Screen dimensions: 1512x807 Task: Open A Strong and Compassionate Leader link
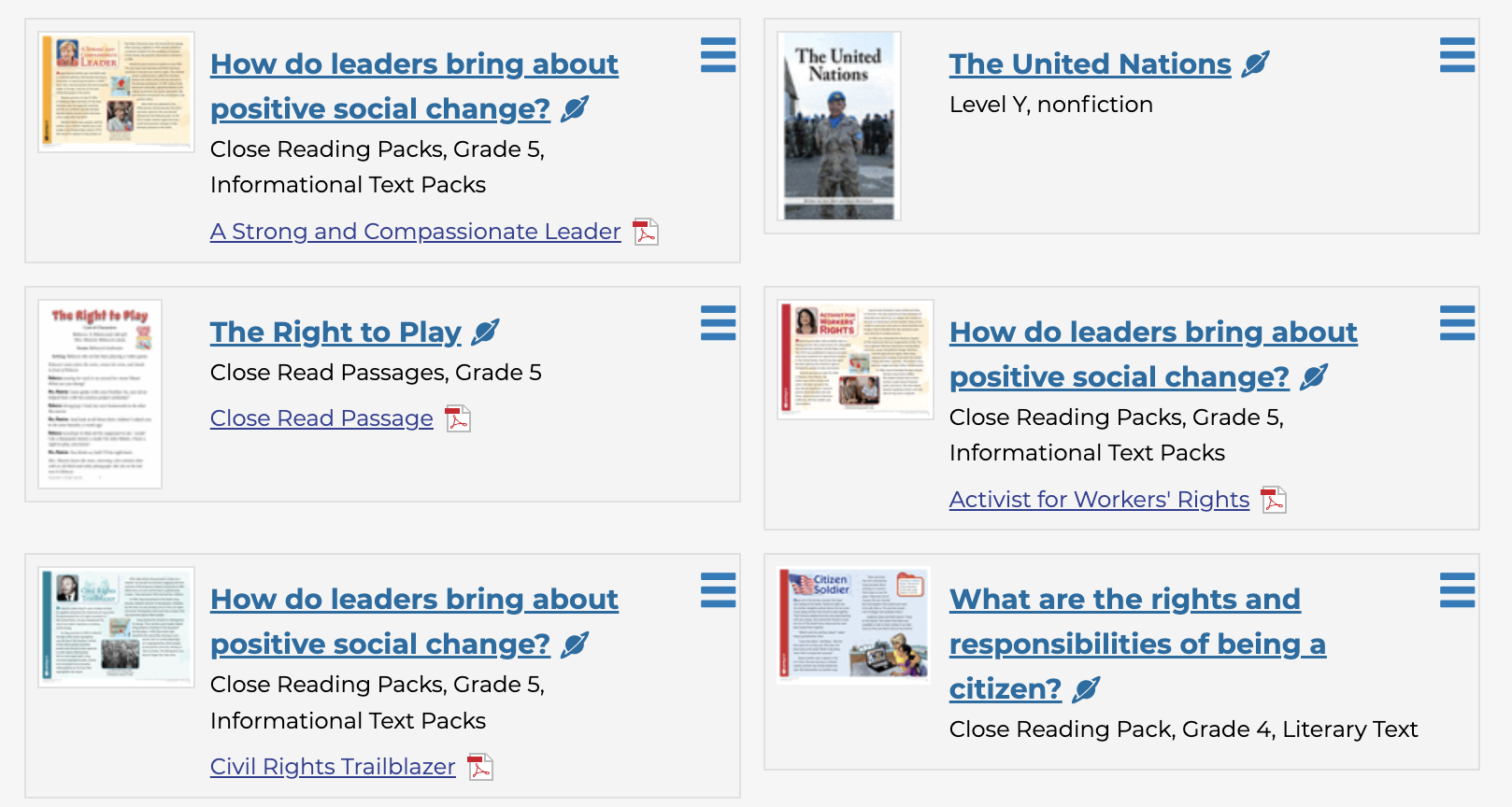pos(415,232)
